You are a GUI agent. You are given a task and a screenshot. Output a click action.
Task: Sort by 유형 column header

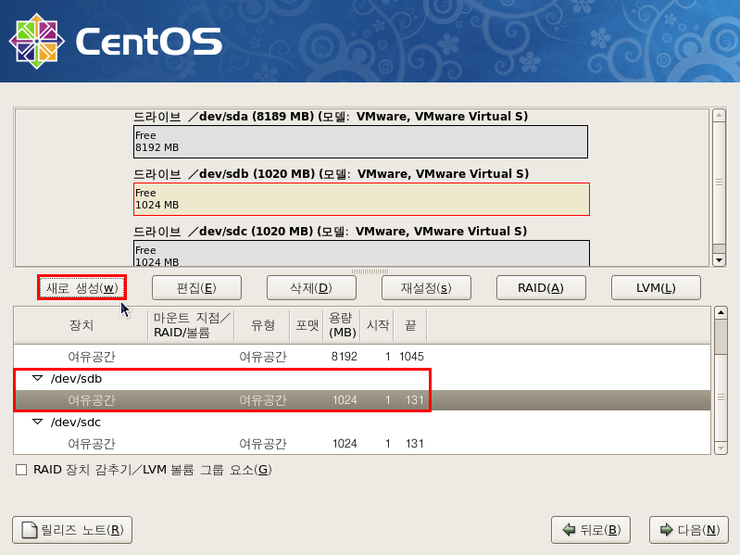[x=262, y=326]
